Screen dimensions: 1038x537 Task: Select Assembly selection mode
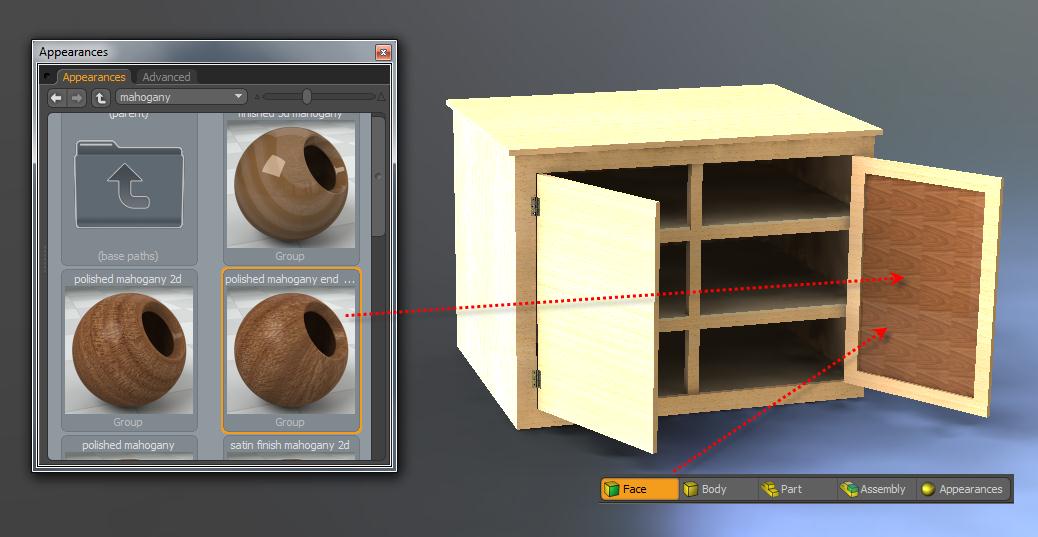[876, 489]
